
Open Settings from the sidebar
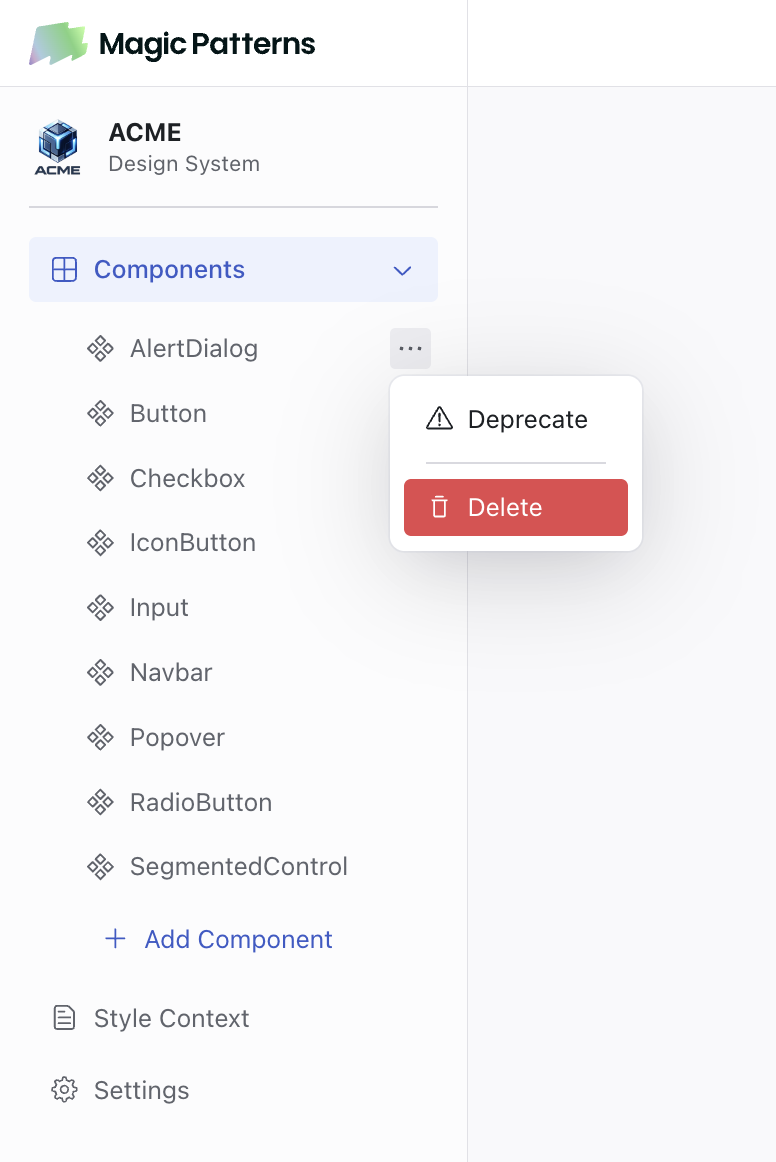pos(142,1090)
